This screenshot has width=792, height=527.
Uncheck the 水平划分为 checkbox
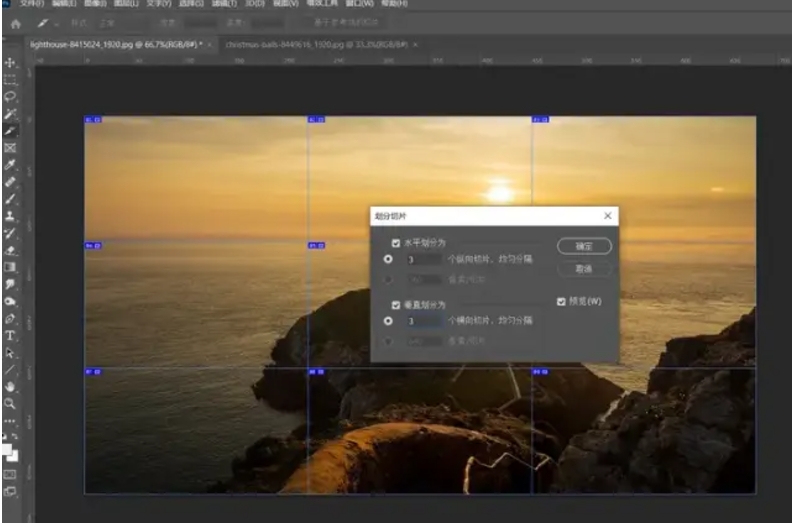pyautogui.click(x=396, y=243)
